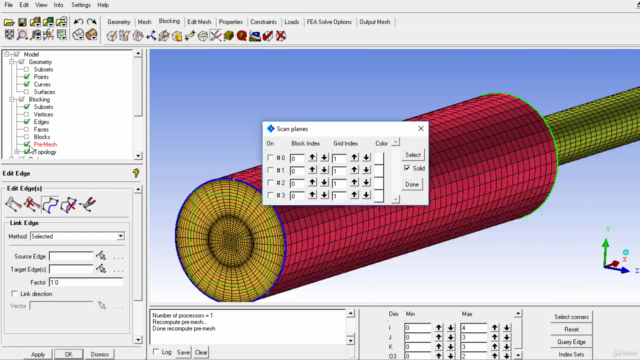The image size is (640, 360).
Task: Click the Fit Window view icon
Action: [9, 35]
